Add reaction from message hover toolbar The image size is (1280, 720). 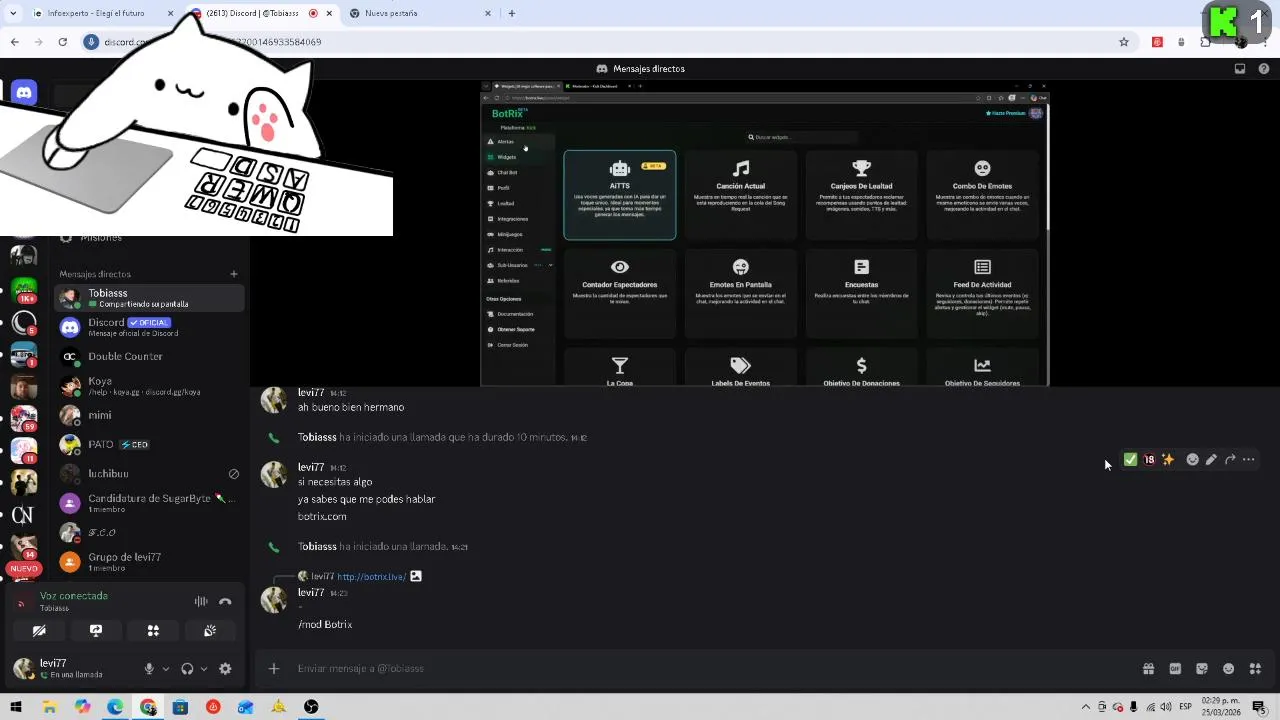(x=1192, y=460)
